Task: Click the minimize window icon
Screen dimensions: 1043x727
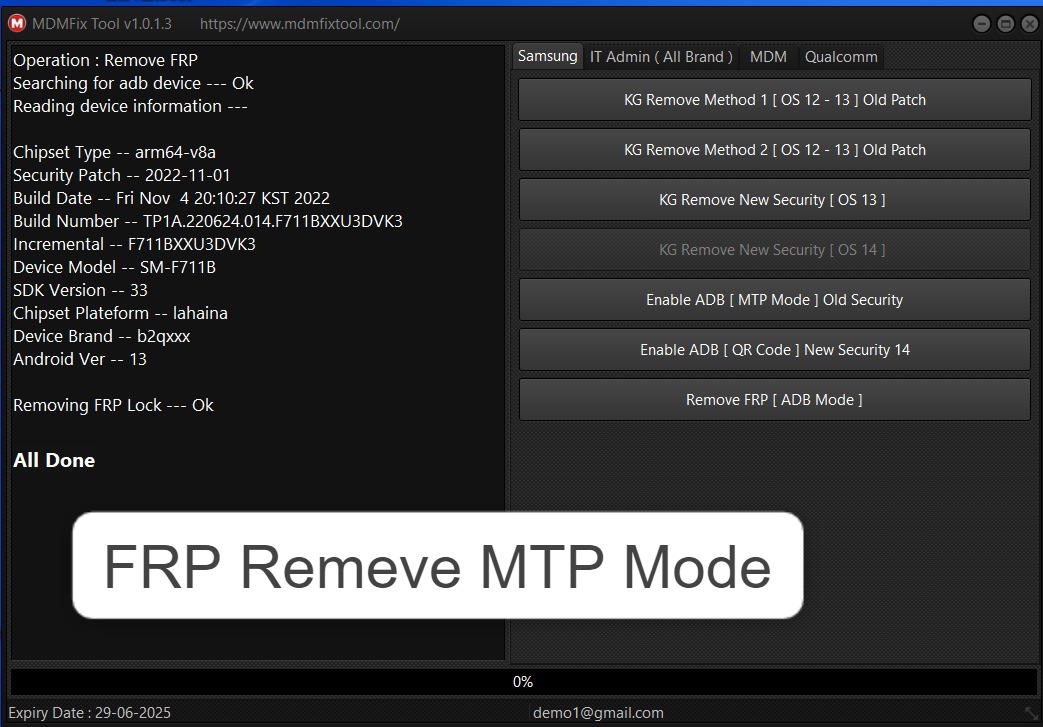Action: [x=981, y=22]
